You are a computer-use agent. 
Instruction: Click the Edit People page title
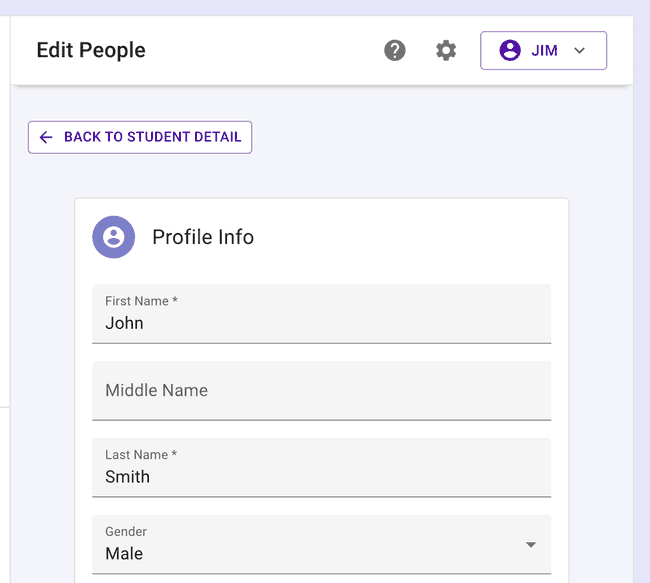(91, 50)
